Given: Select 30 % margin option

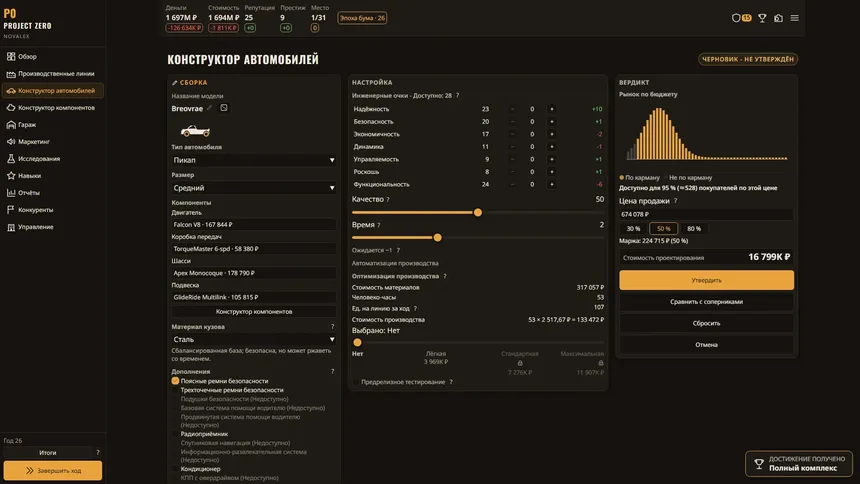Looking at the screenshot, I should [x=633, y=229].
